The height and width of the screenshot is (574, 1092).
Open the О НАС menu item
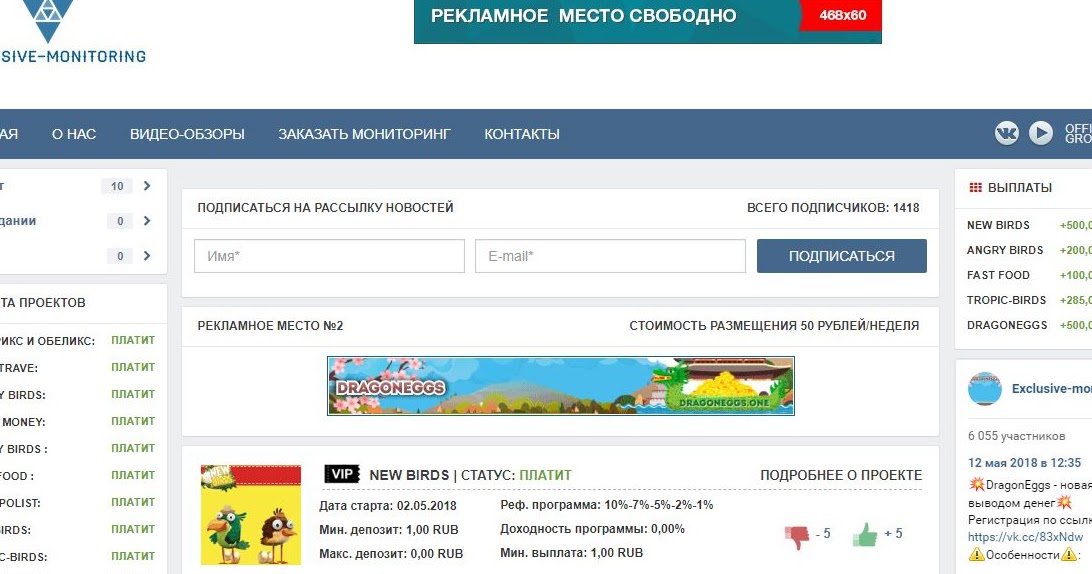click(x=74, y=134)
